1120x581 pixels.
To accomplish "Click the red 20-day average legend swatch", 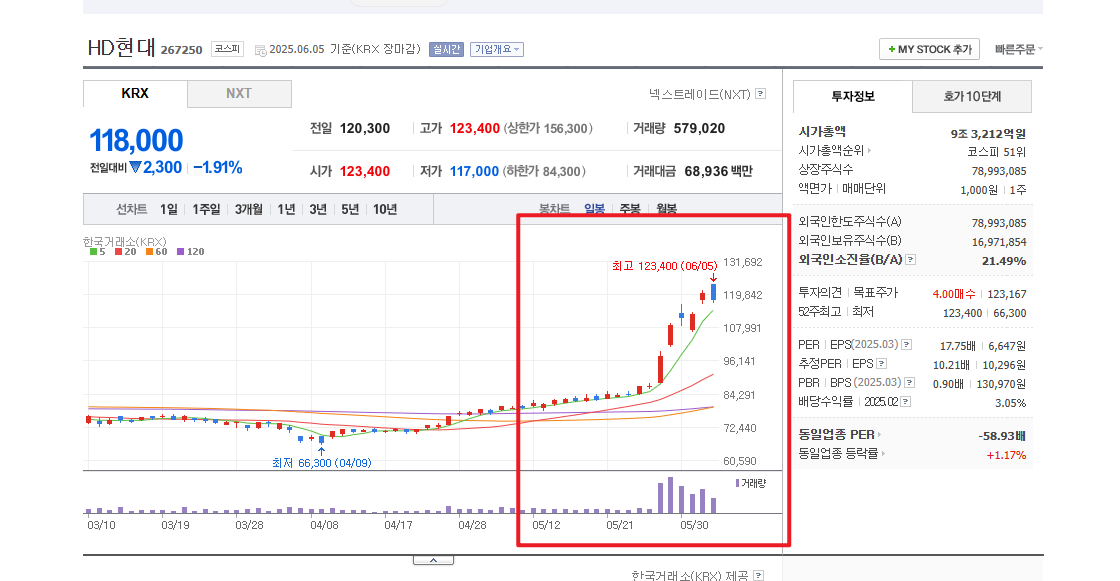I will coord(119,252).
